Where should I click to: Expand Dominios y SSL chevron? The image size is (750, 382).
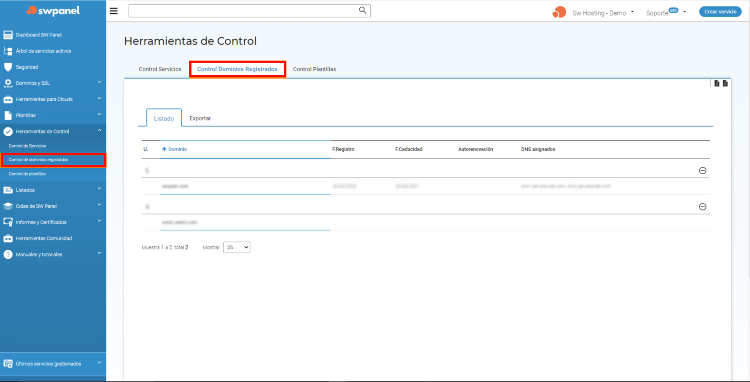pos(99,83)
